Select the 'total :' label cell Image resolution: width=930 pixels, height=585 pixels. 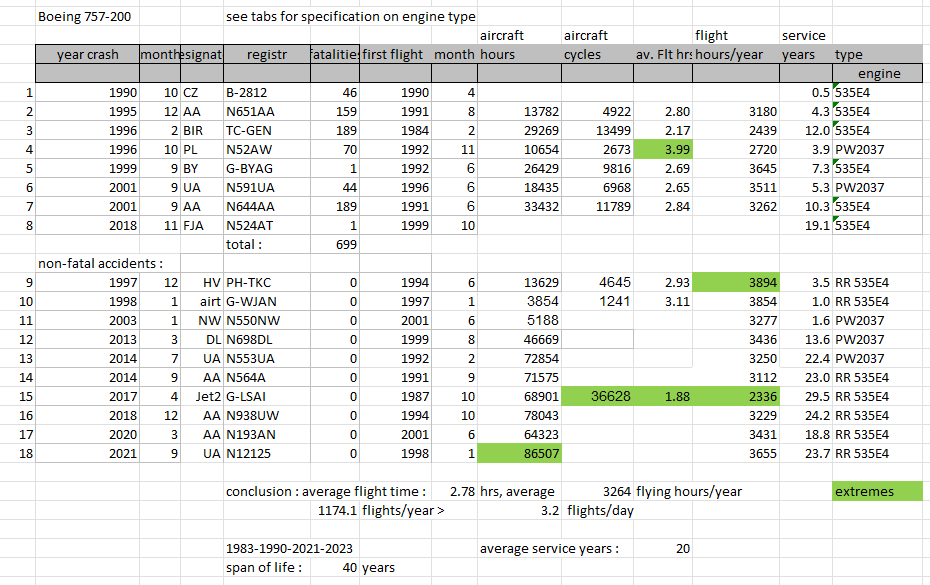click(267, 244)
